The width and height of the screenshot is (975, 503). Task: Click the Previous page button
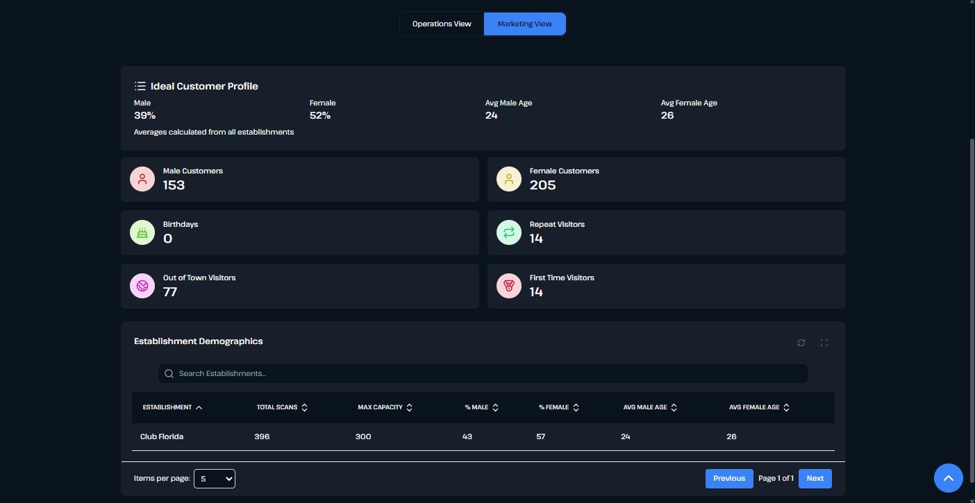pyautogui.click(x=729, y=479)
